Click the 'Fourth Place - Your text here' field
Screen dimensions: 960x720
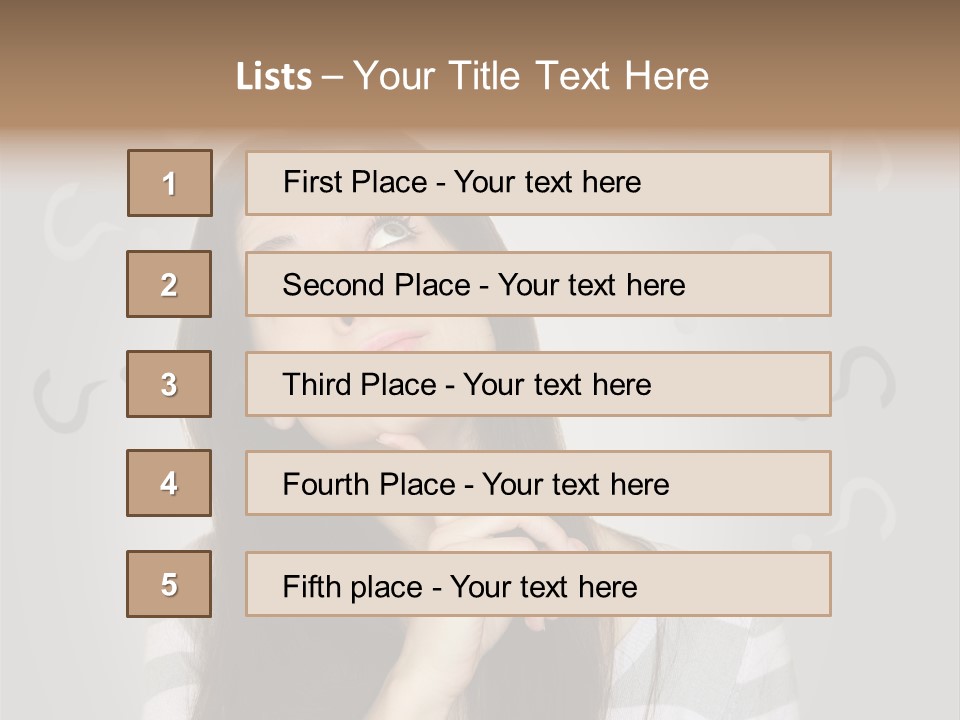[538, 483]
